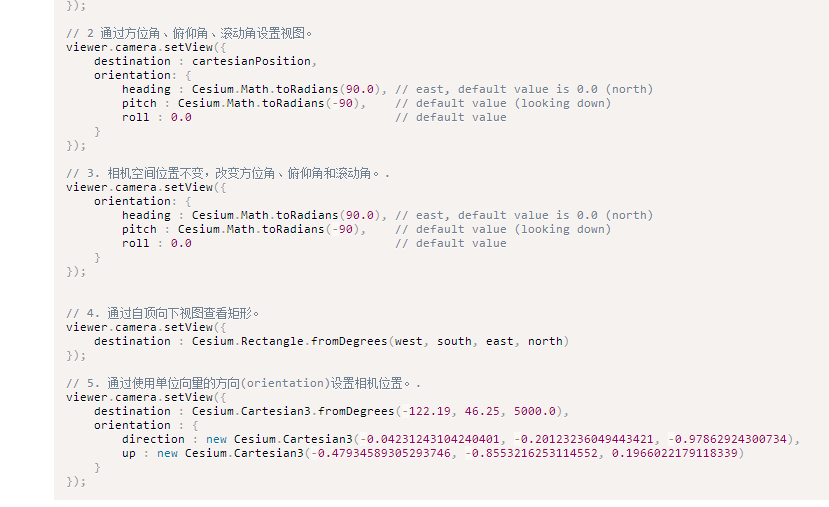The width and height of the screenshot is (829, 507).
Task: Click the Cesium.Cartesian3.fromDegrees call
Action: pos(293,411)
